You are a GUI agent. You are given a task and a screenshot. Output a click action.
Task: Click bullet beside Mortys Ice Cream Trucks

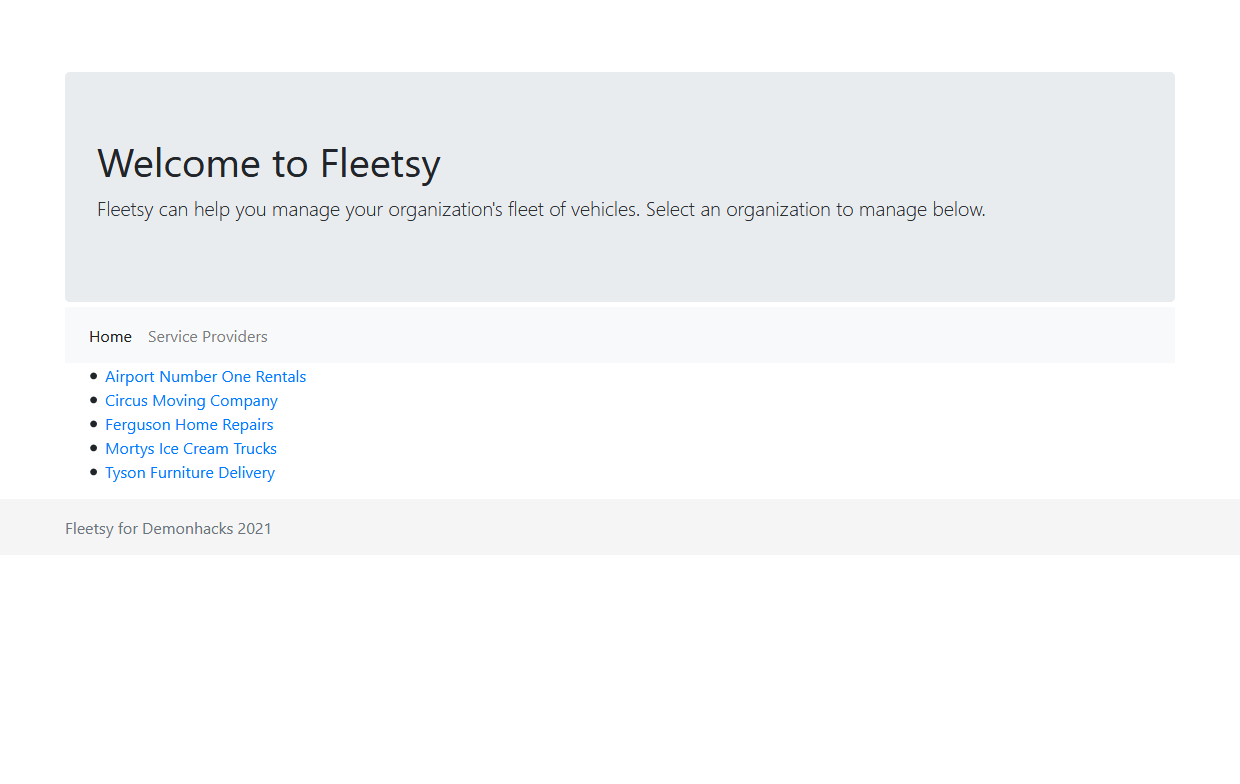[x=94, y=448]
